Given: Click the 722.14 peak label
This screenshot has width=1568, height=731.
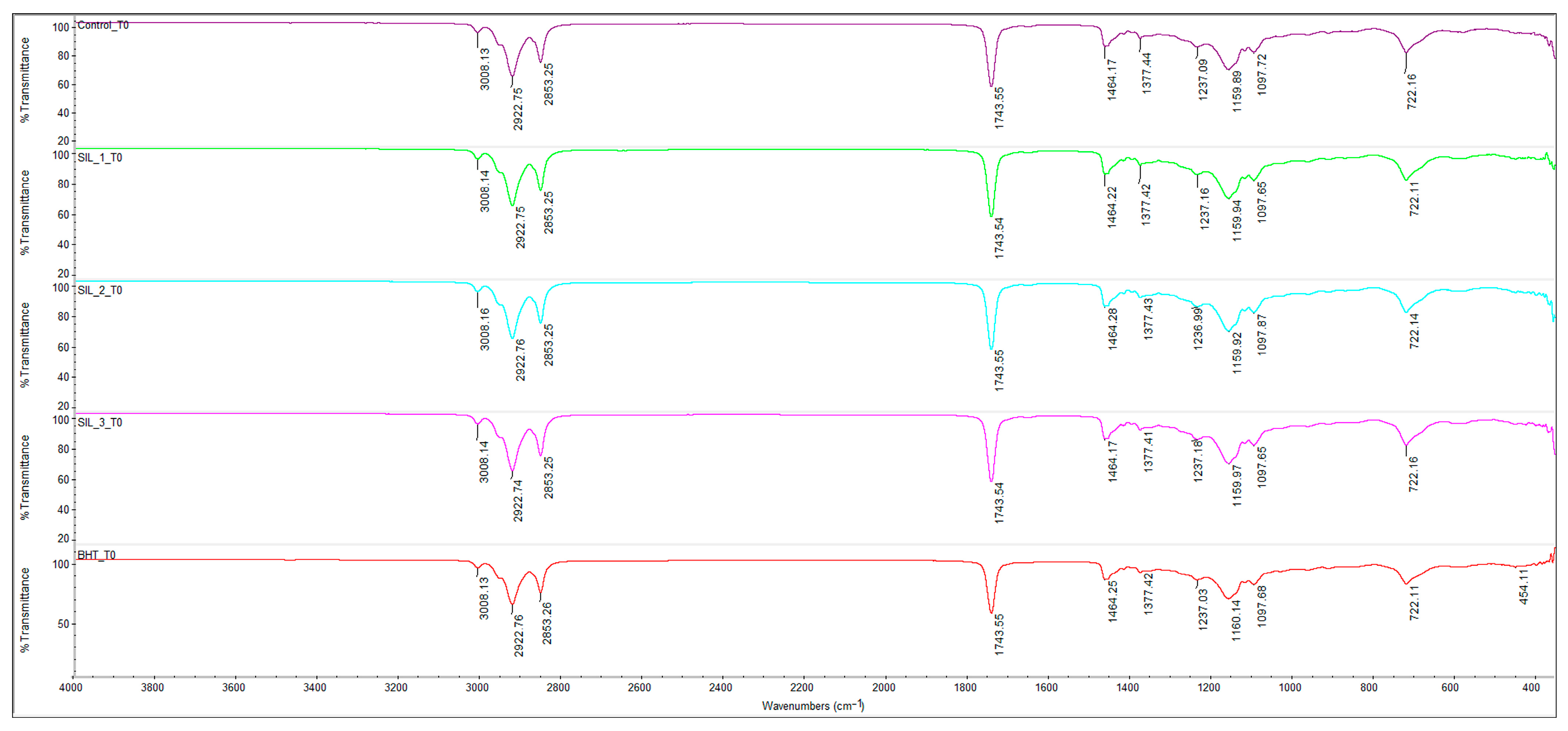Looking at the screenshot, I should click(1414, 331).
